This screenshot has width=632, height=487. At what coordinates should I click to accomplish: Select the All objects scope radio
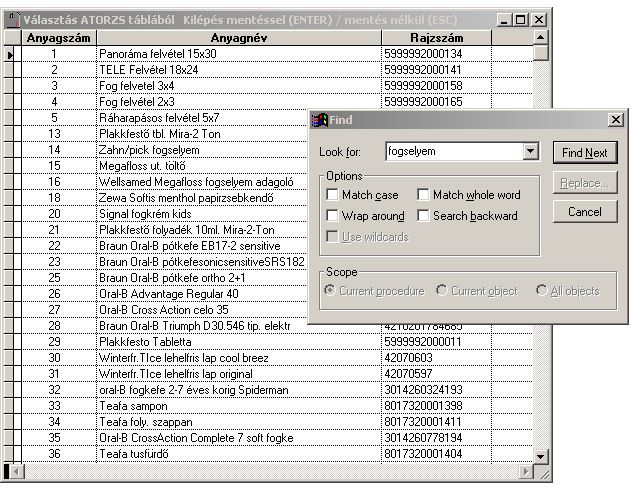(541, 290)
